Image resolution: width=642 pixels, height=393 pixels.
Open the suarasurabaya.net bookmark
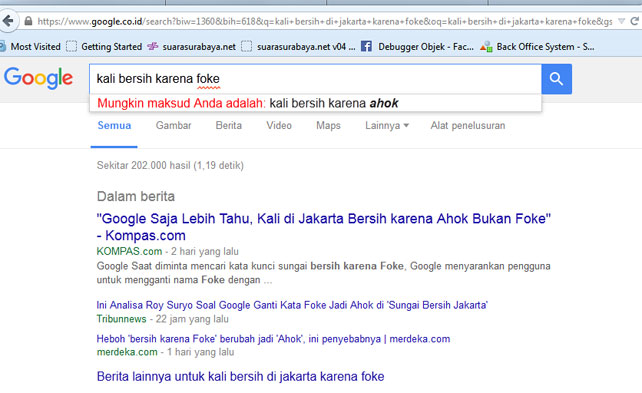click(192, 47)
